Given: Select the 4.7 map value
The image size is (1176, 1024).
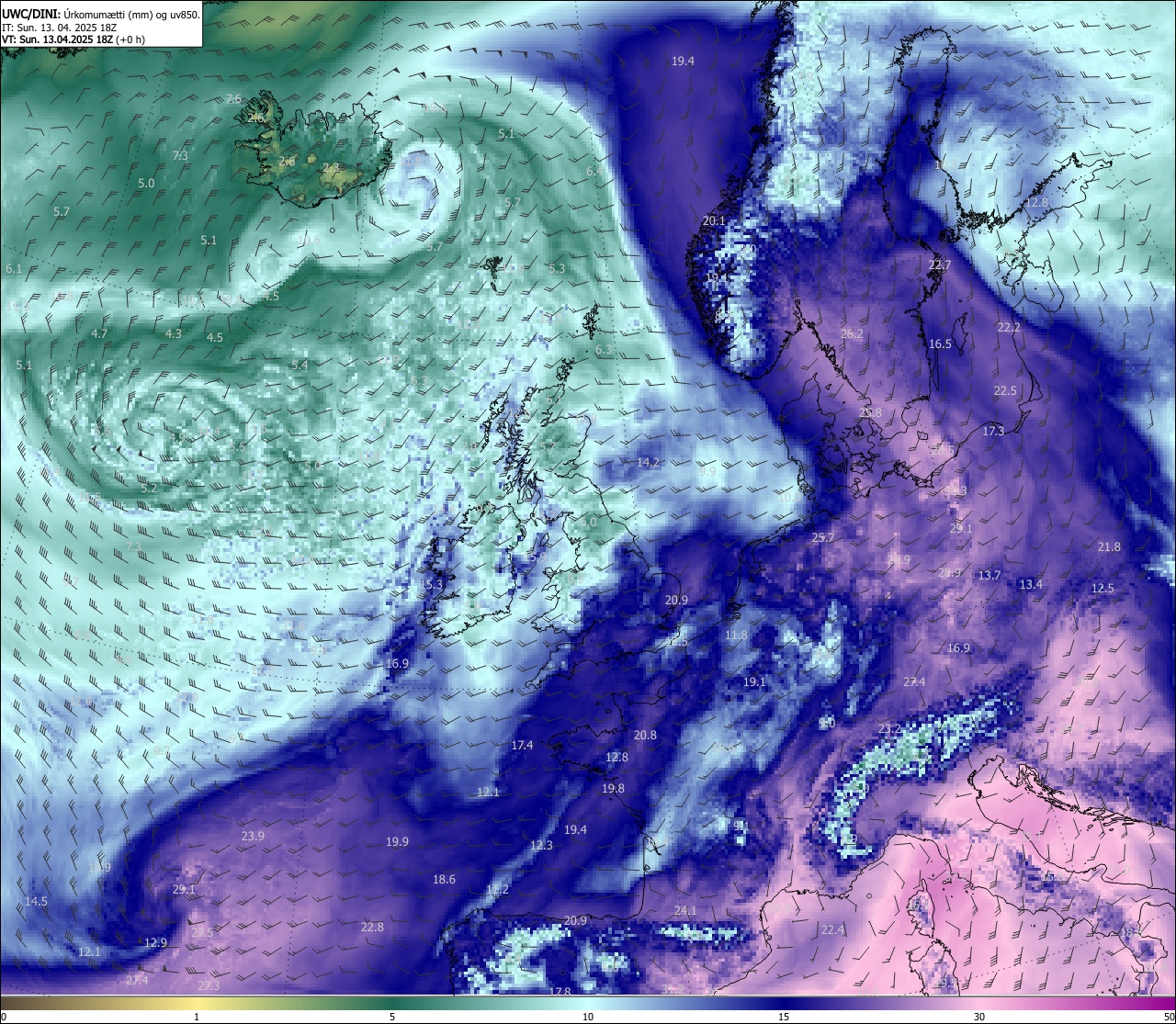Looking at the screenshot, I should (x=99, y=334).
